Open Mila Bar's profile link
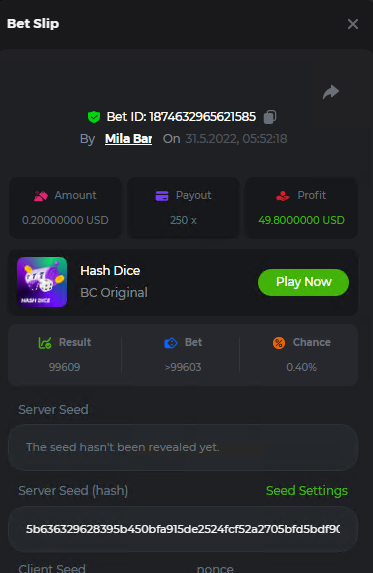Image resolution: width=373 pixels, height=573 pixels. (129, 139)
